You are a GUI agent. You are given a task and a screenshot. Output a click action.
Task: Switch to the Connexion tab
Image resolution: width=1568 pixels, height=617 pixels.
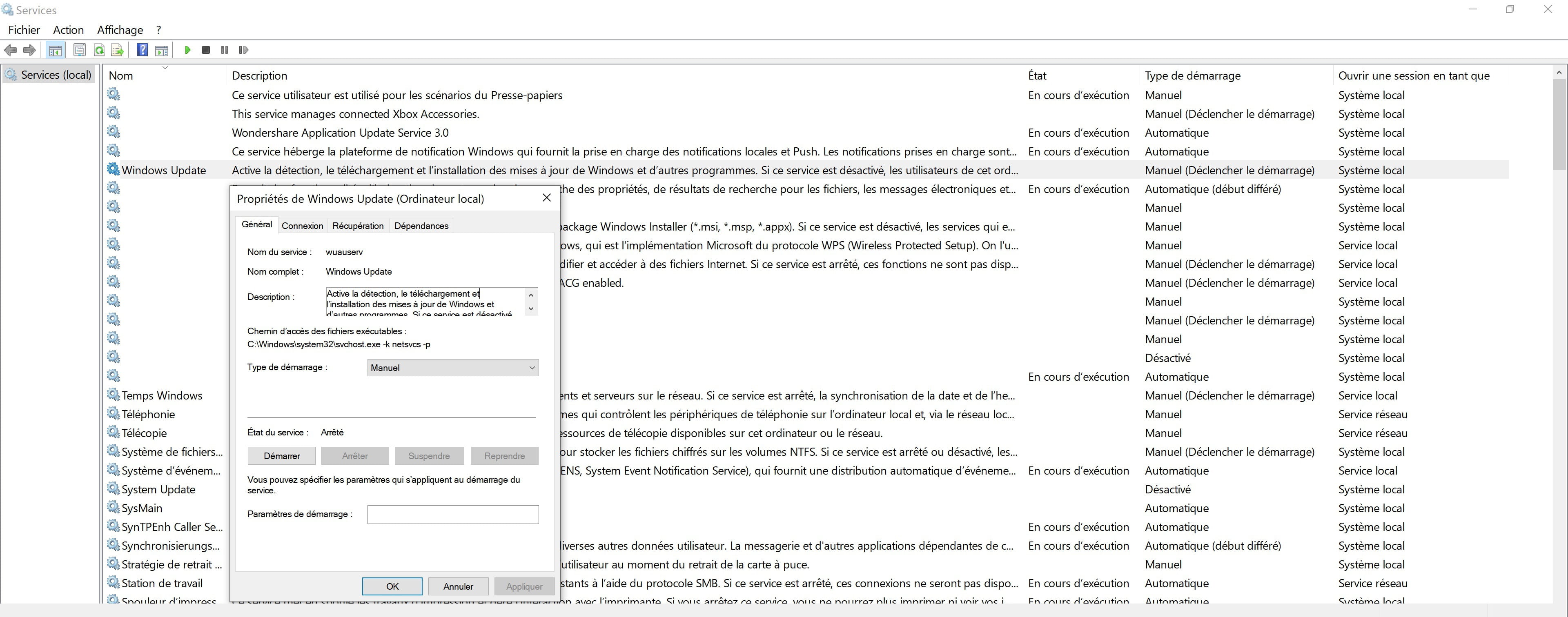pos(303,226)
